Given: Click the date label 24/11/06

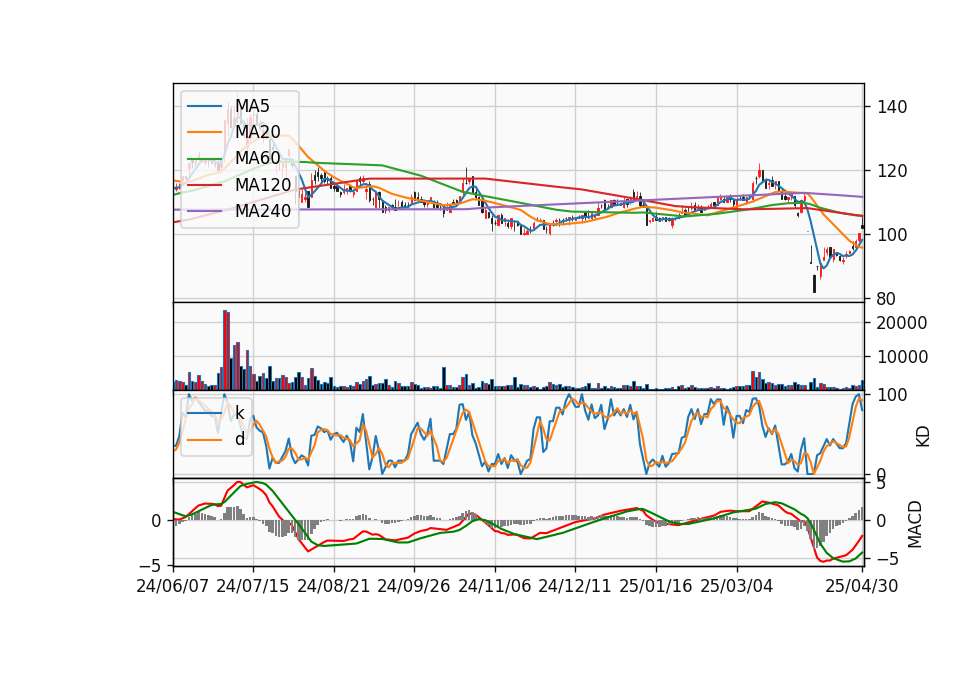Looking at the screenshot, I should coord(495,586).
